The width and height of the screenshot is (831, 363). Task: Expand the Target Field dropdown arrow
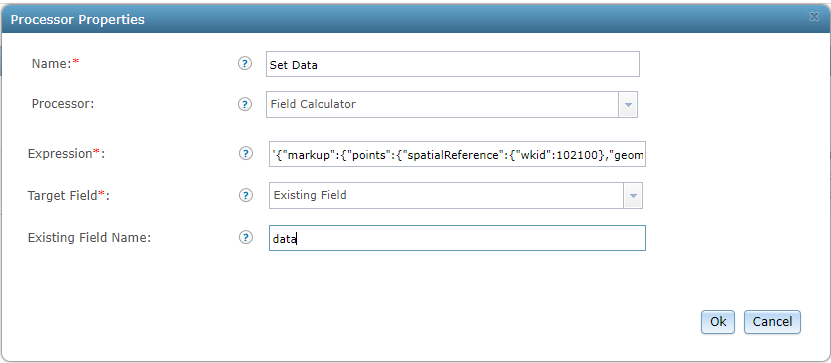[x=633, y=196]
